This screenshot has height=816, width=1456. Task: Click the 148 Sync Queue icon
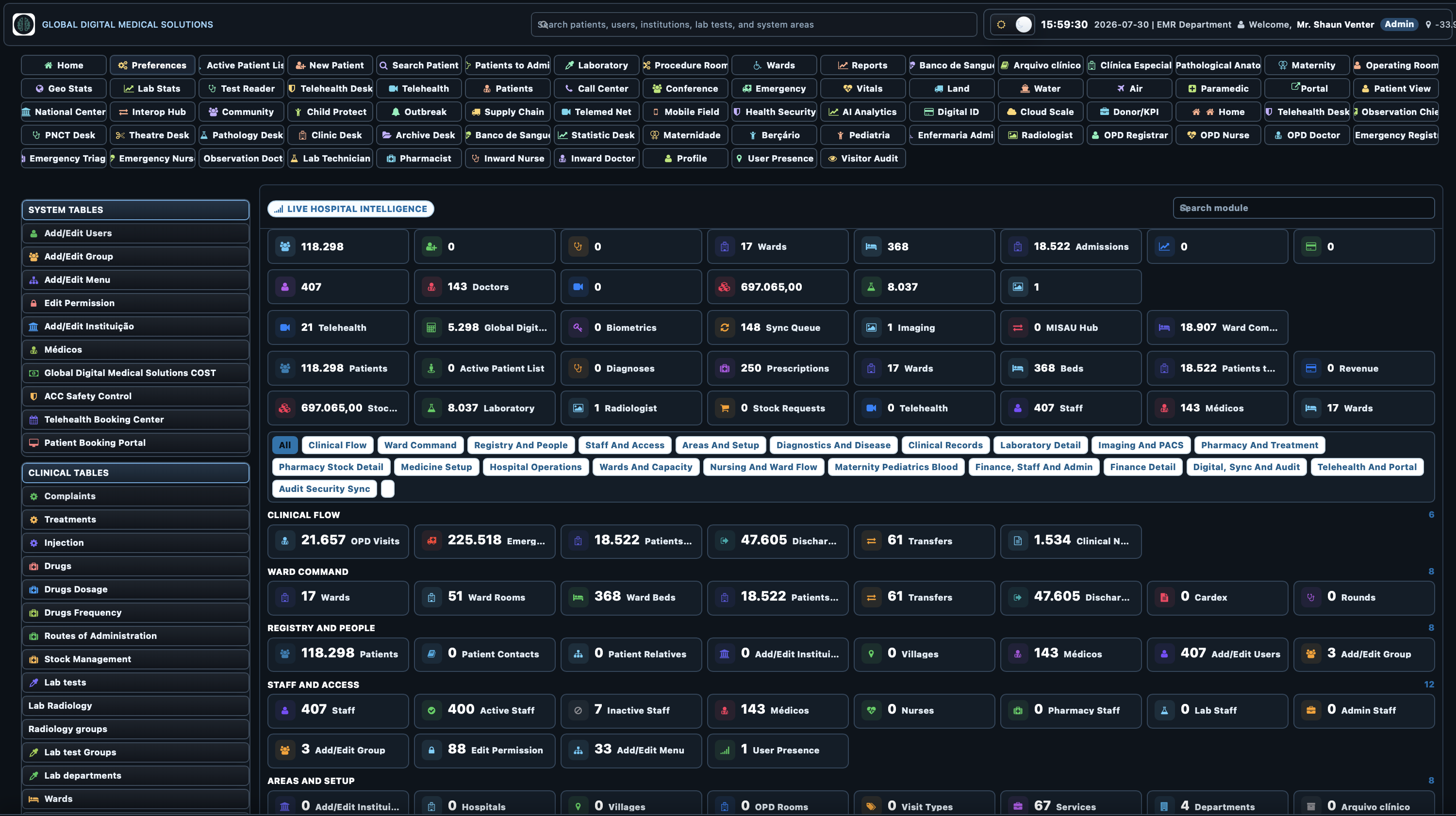pos(725,327)
